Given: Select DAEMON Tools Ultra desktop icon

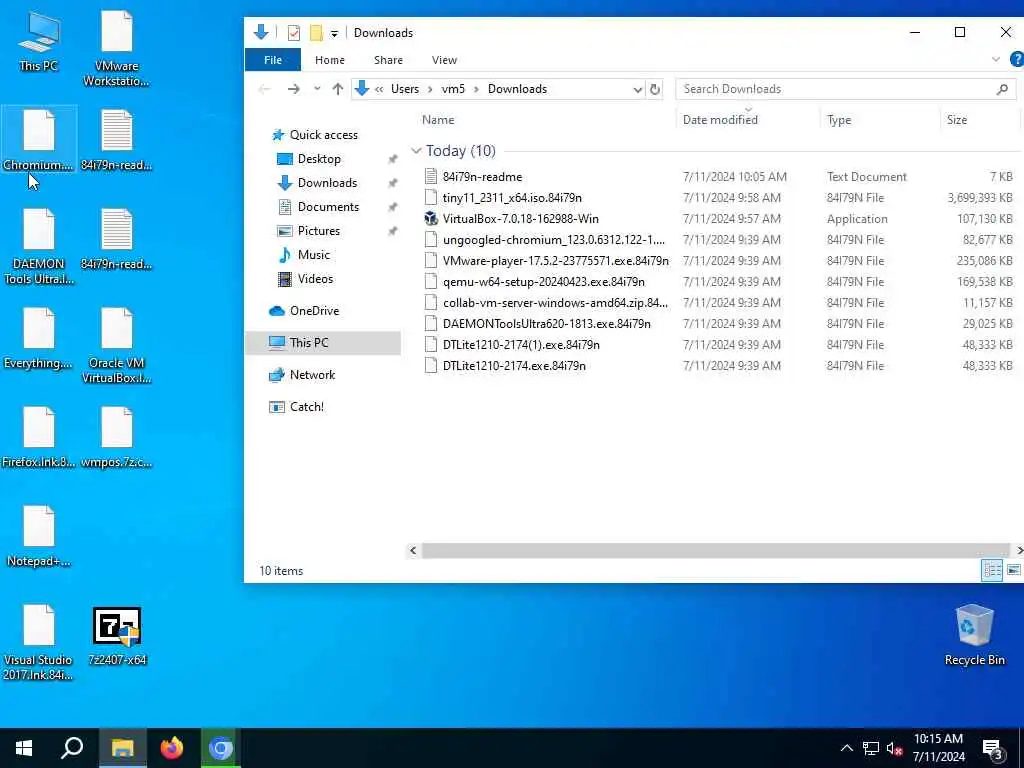Looking at the screenshot, I should point(39,247).
